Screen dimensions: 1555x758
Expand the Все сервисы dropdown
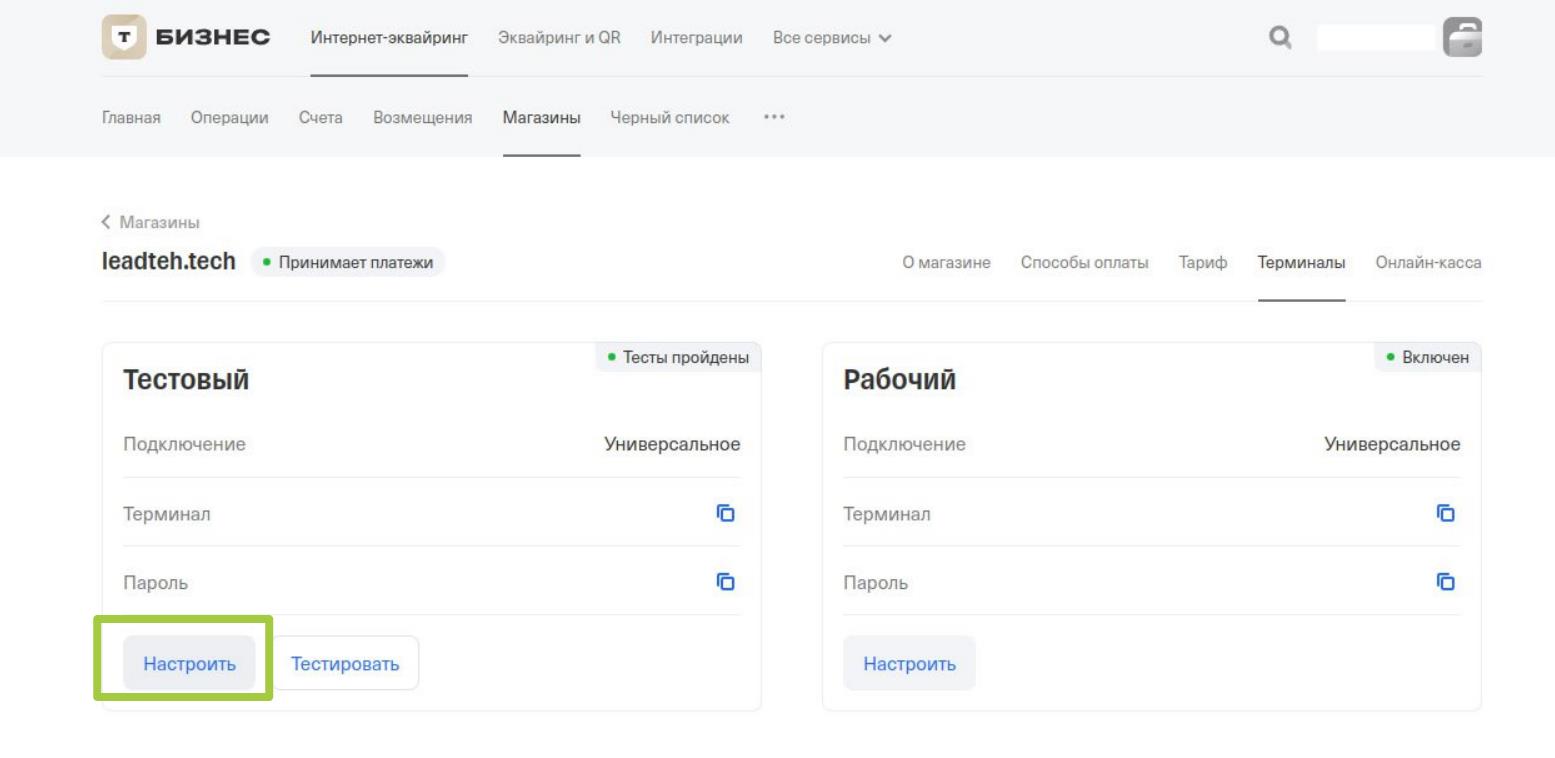click(832, 38)
